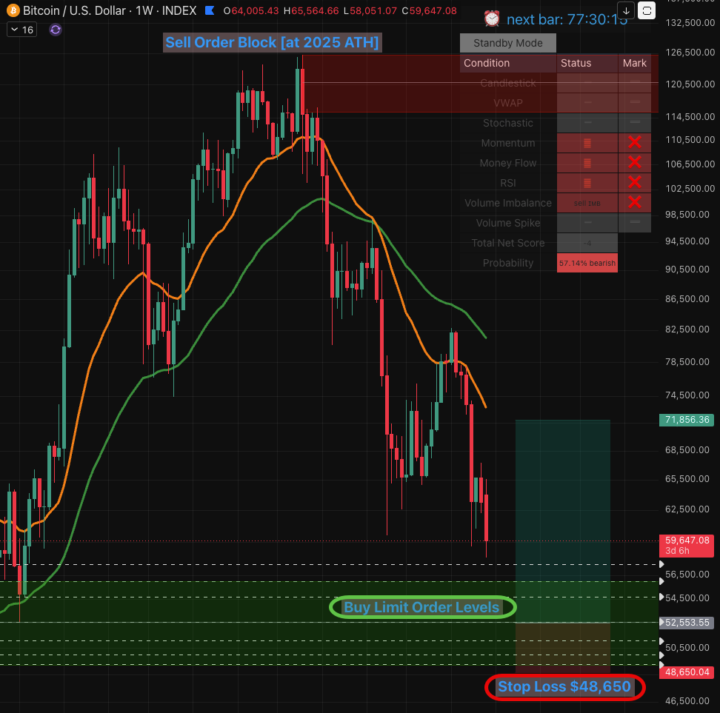Click the next bar countdown text
720x713 pixels.
point(567,20)
